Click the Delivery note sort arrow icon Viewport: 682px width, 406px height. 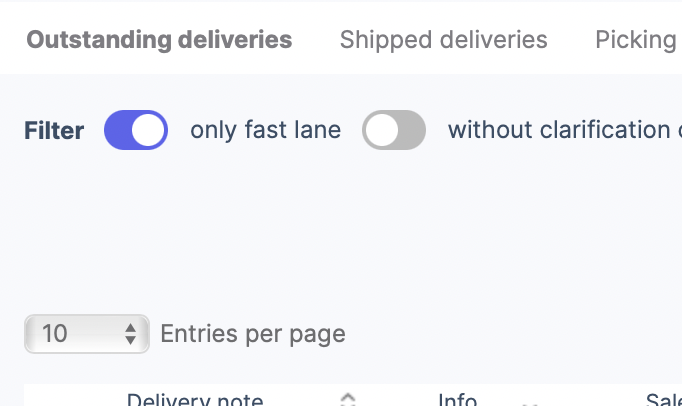pos(348,400)
